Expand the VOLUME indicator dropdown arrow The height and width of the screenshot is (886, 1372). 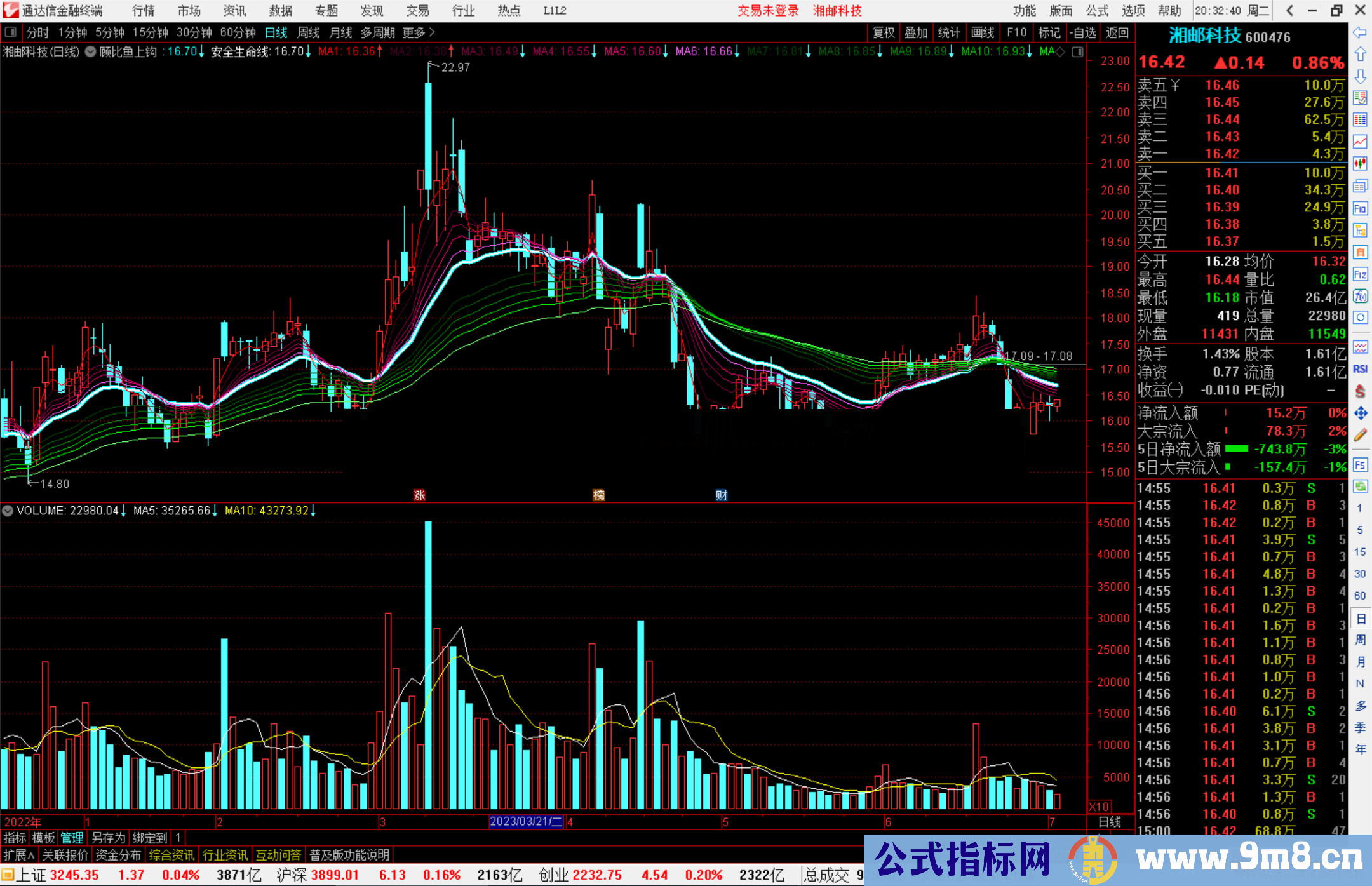pos(8,510)
